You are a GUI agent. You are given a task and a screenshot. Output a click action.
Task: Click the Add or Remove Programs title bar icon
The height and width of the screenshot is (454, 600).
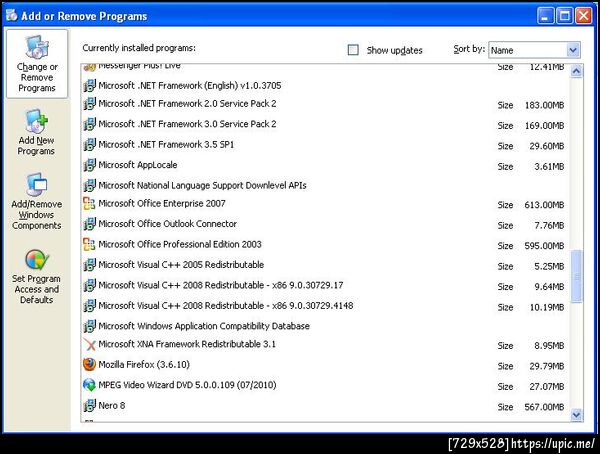tap(12, 15)
